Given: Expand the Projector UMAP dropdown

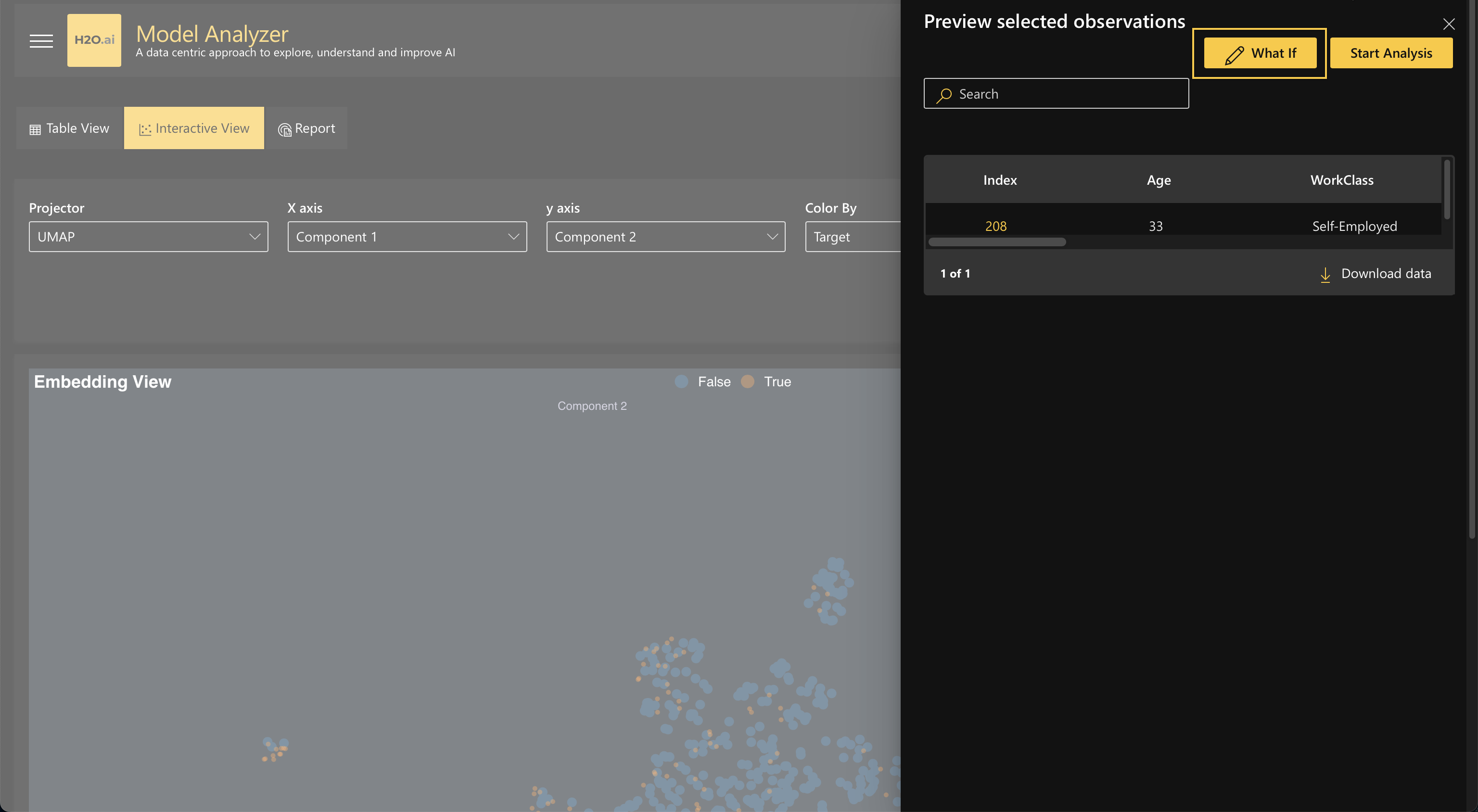Looking at the screenshot, I should [x=148, y=236].
